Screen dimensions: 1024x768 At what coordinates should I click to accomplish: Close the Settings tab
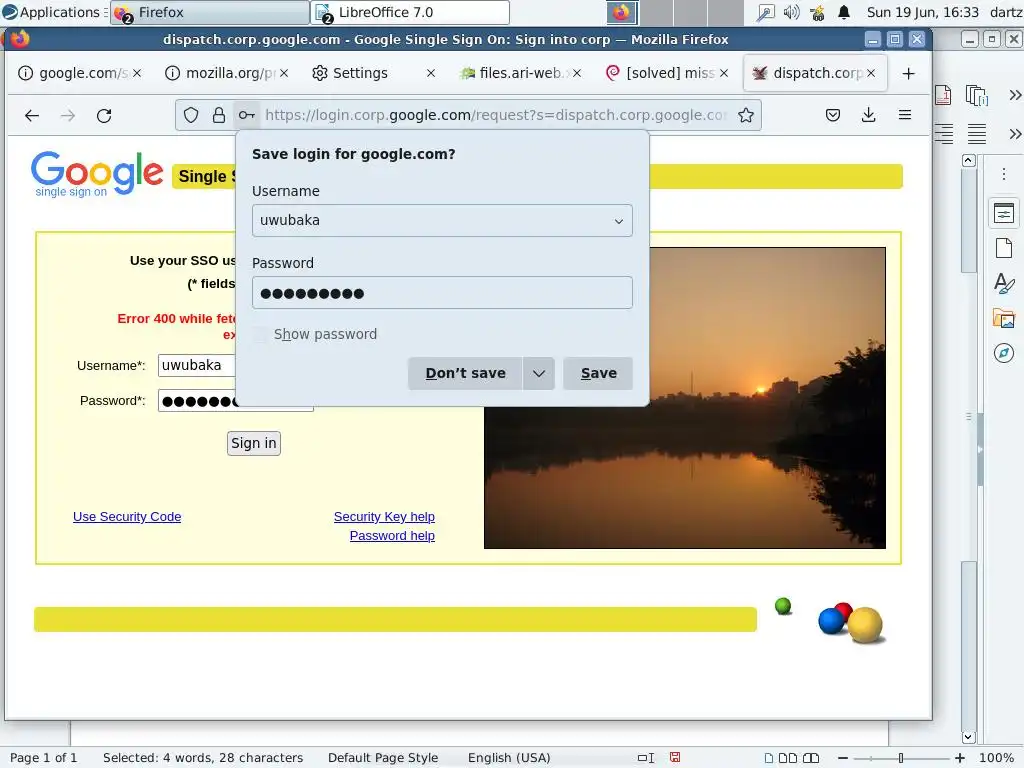click(430, 73)
